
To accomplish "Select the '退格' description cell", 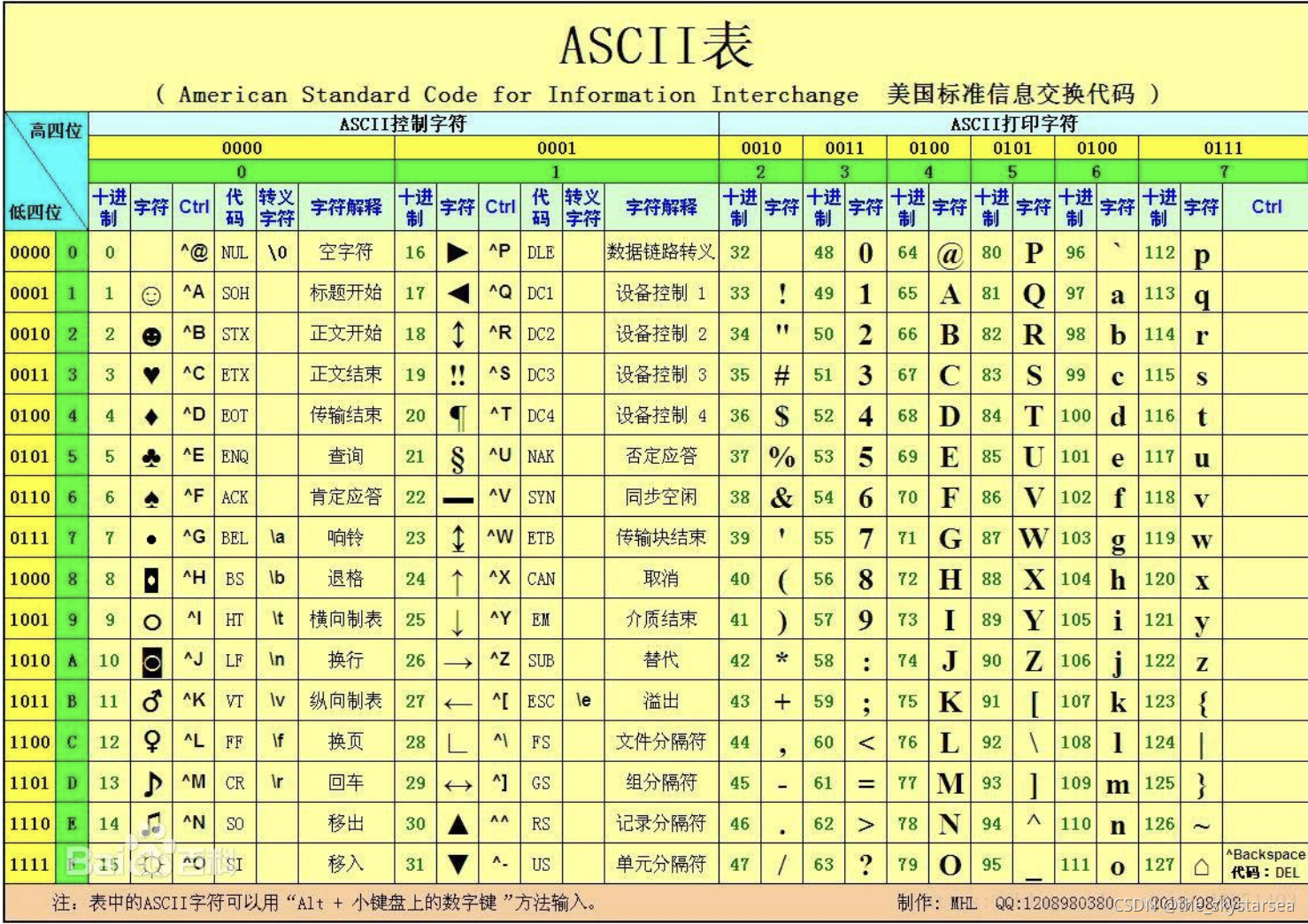I will (x=345, y=579).
